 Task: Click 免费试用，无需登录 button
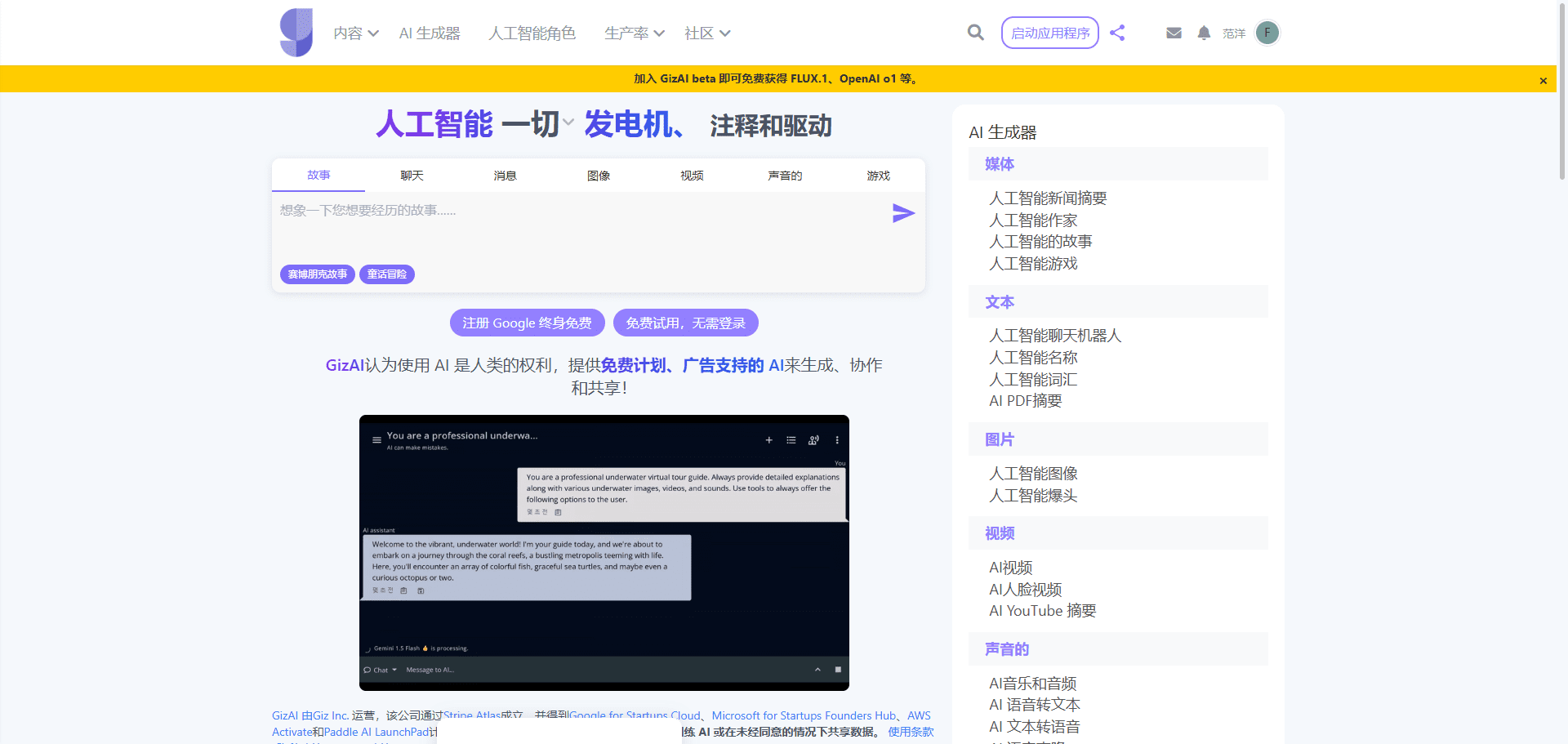(x=685, y=323)
